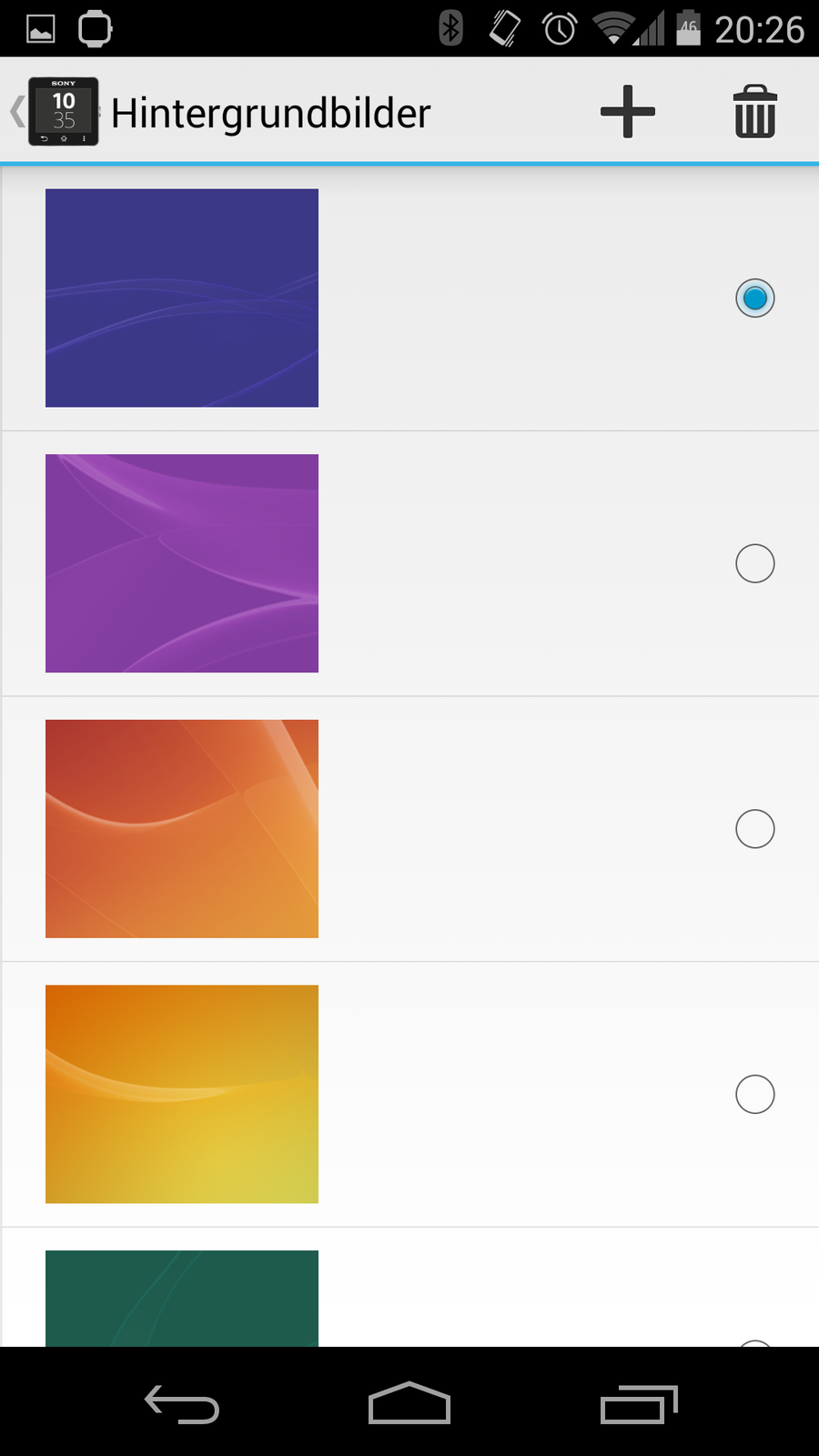This screenshot has height=1456, width=819.
Task: Choose the purple wallpaper thumbnail
Action: click(182, 563)
